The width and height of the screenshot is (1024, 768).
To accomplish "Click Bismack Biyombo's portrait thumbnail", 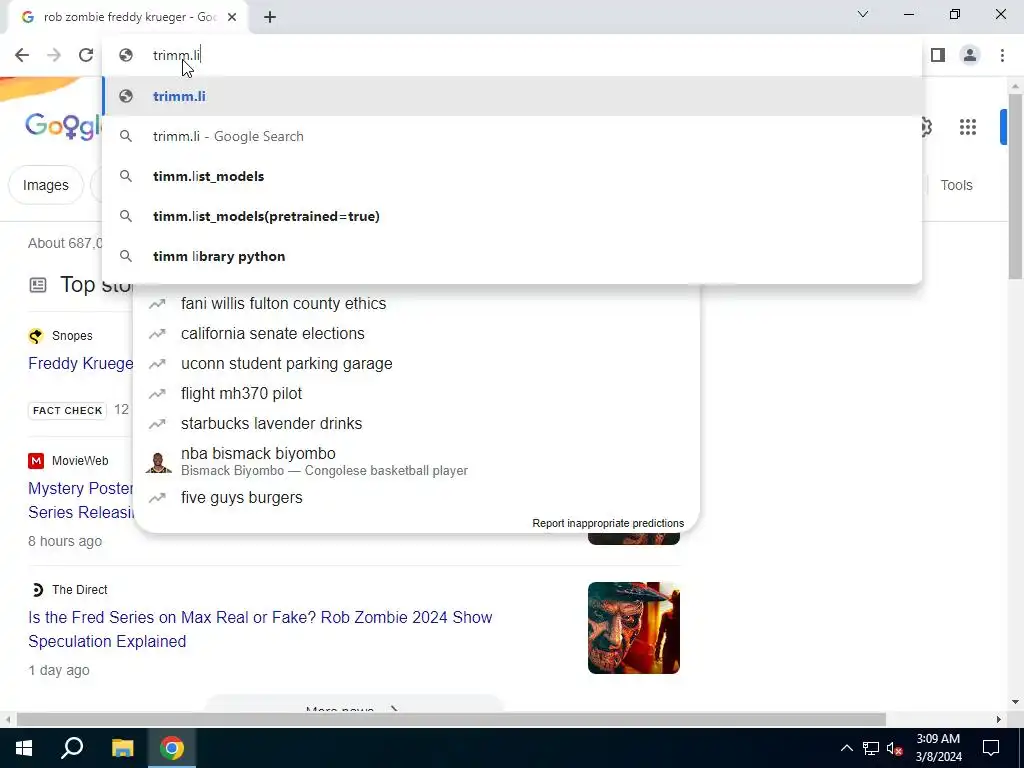I will (158, 462).
